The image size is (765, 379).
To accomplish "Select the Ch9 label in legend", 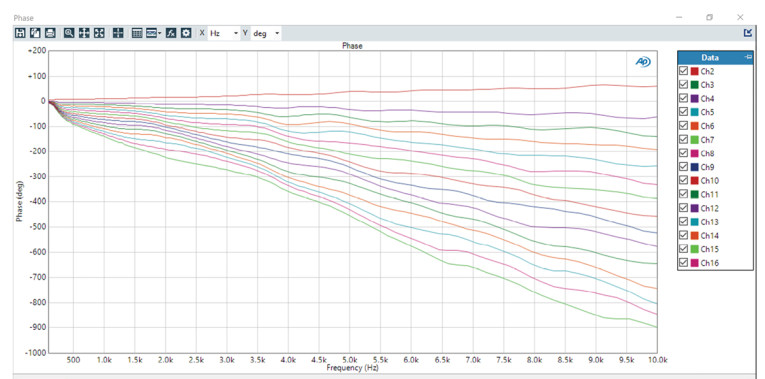I will pos(707,167).
